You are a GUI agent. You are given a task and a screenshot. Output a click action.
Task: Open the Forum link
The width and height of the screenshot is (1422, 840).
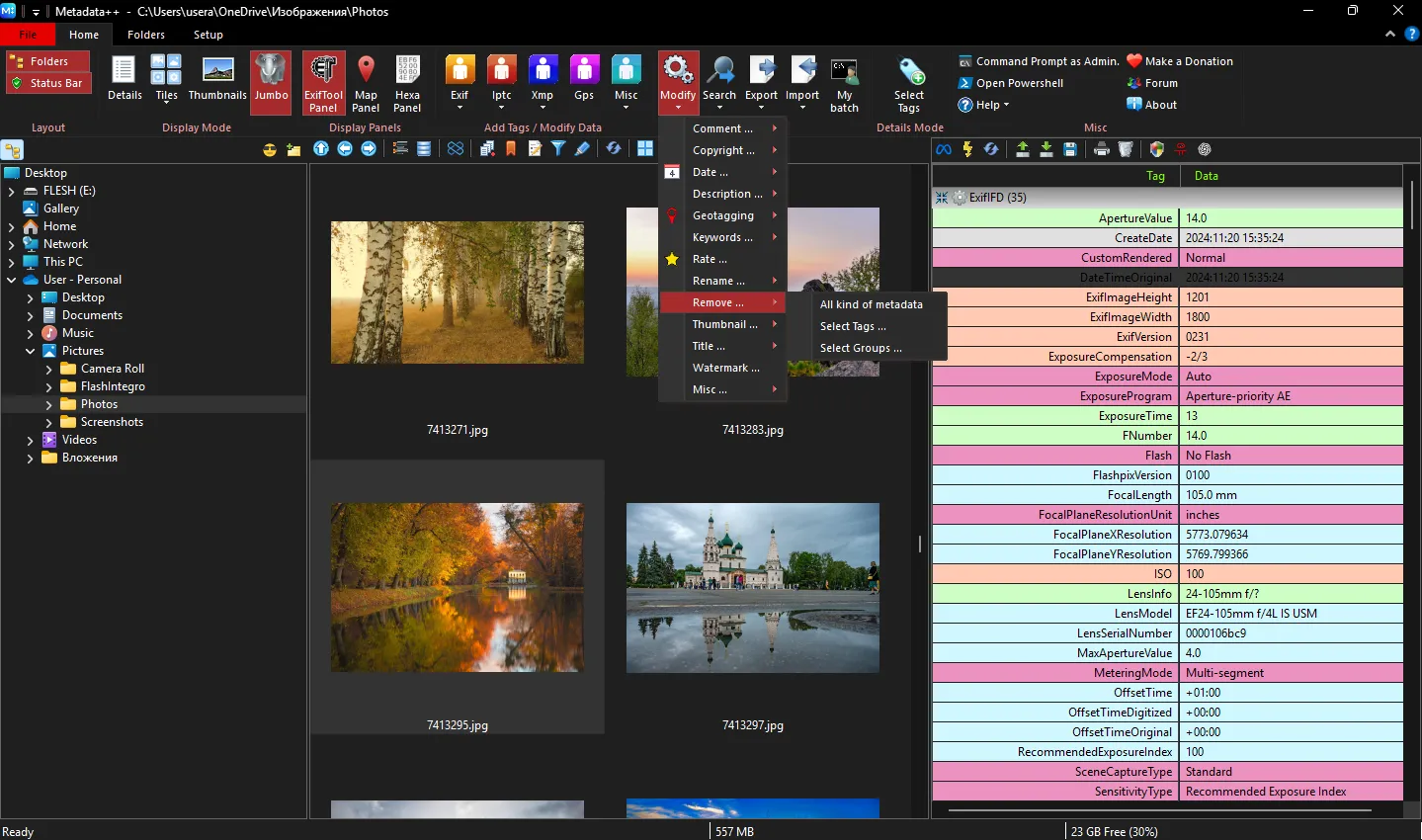click(x=1152, y=83)
